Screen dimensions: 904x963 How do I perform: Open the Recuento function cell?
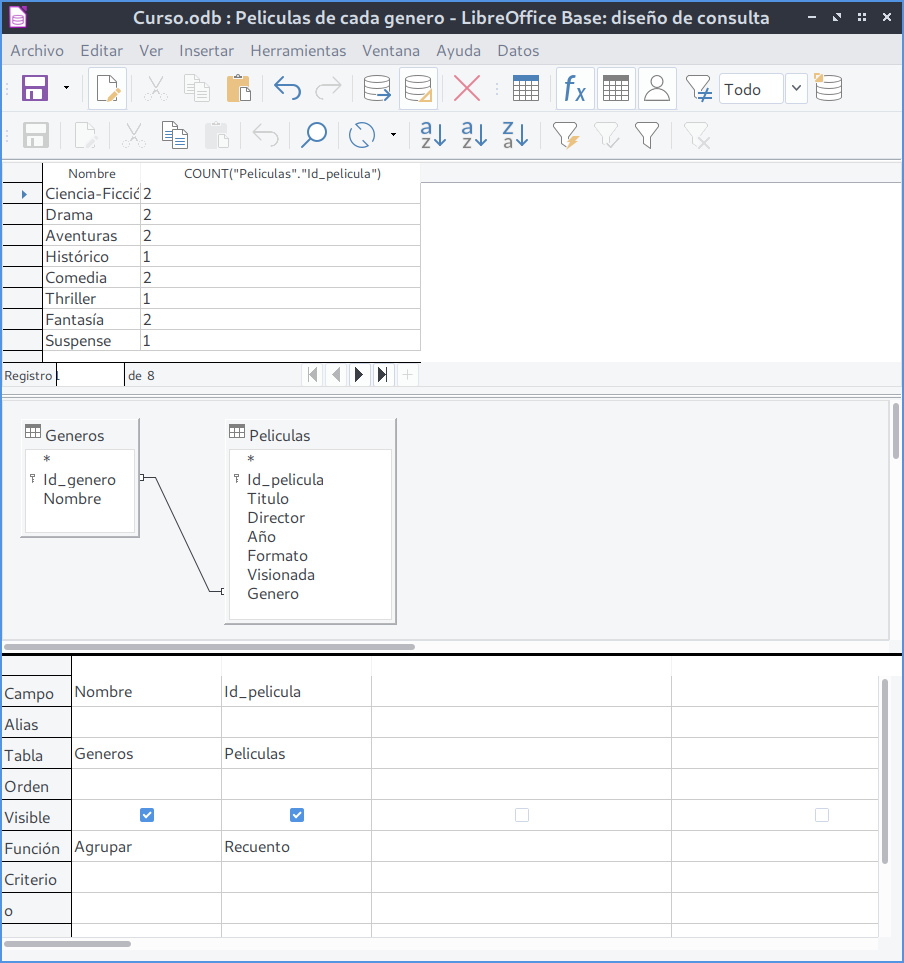297,846
